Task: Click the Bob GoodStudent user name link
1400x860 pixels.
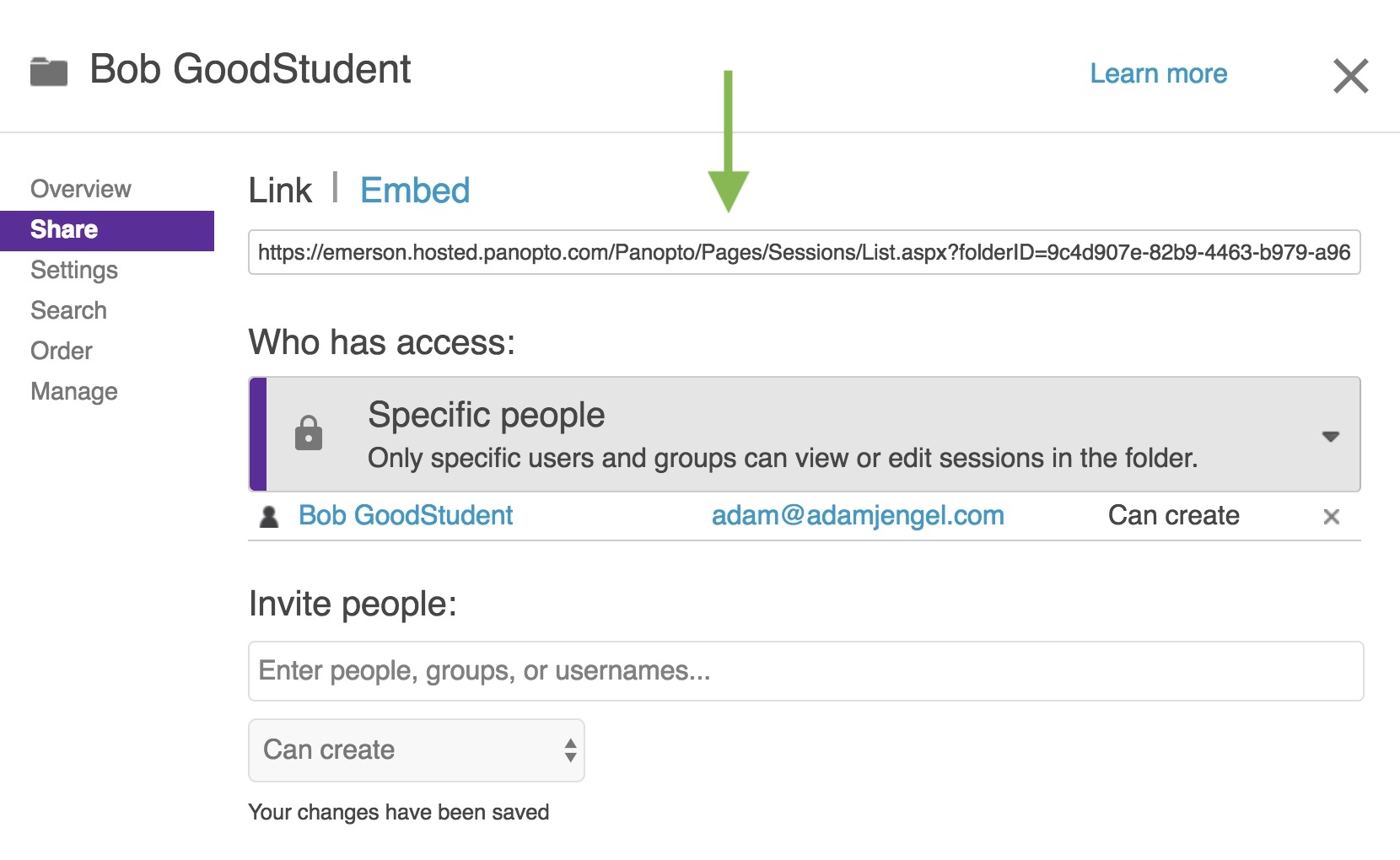Action: tap(406, 515)
